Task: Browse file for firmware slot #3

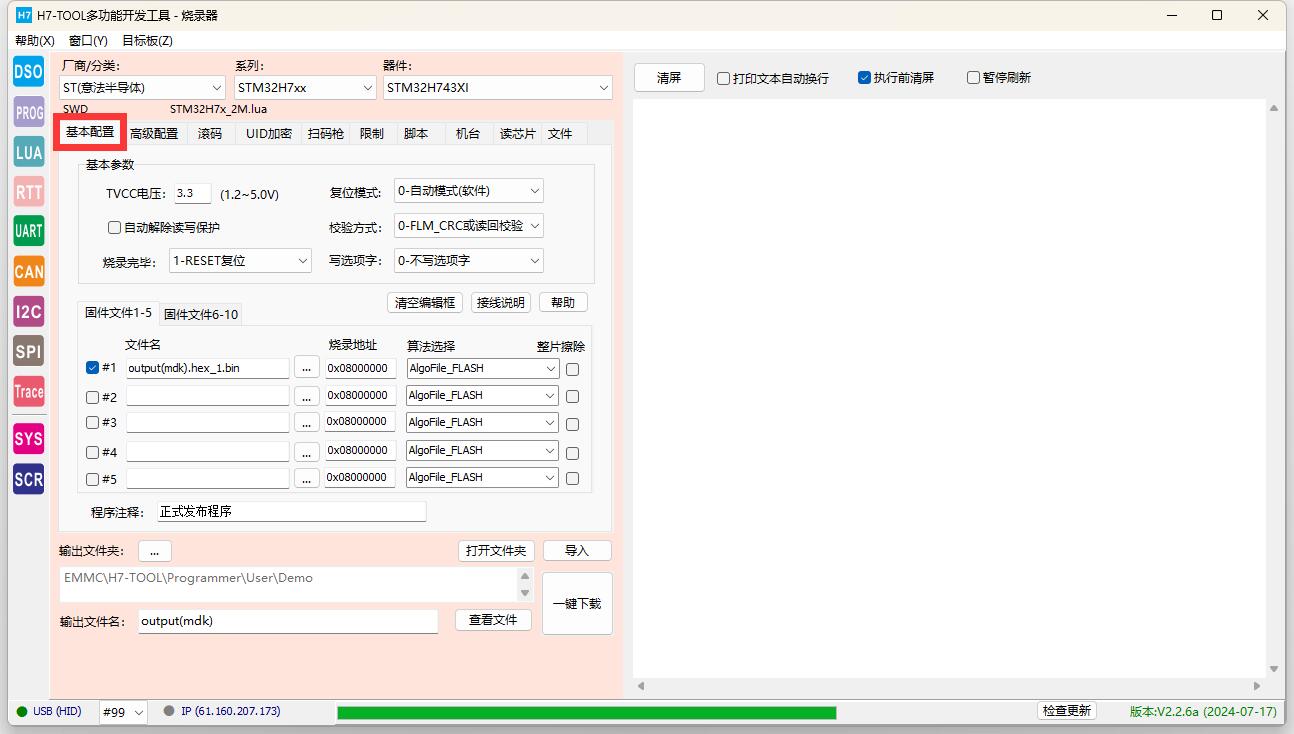Action: [x=306, y=423]
